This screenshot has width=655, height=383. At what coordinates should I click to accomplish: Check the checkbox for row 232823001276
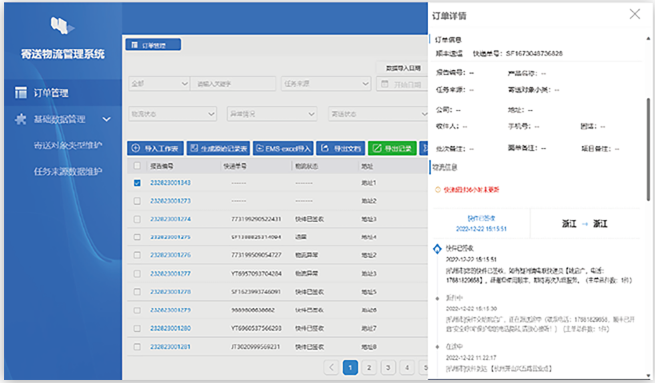(137, 255)
